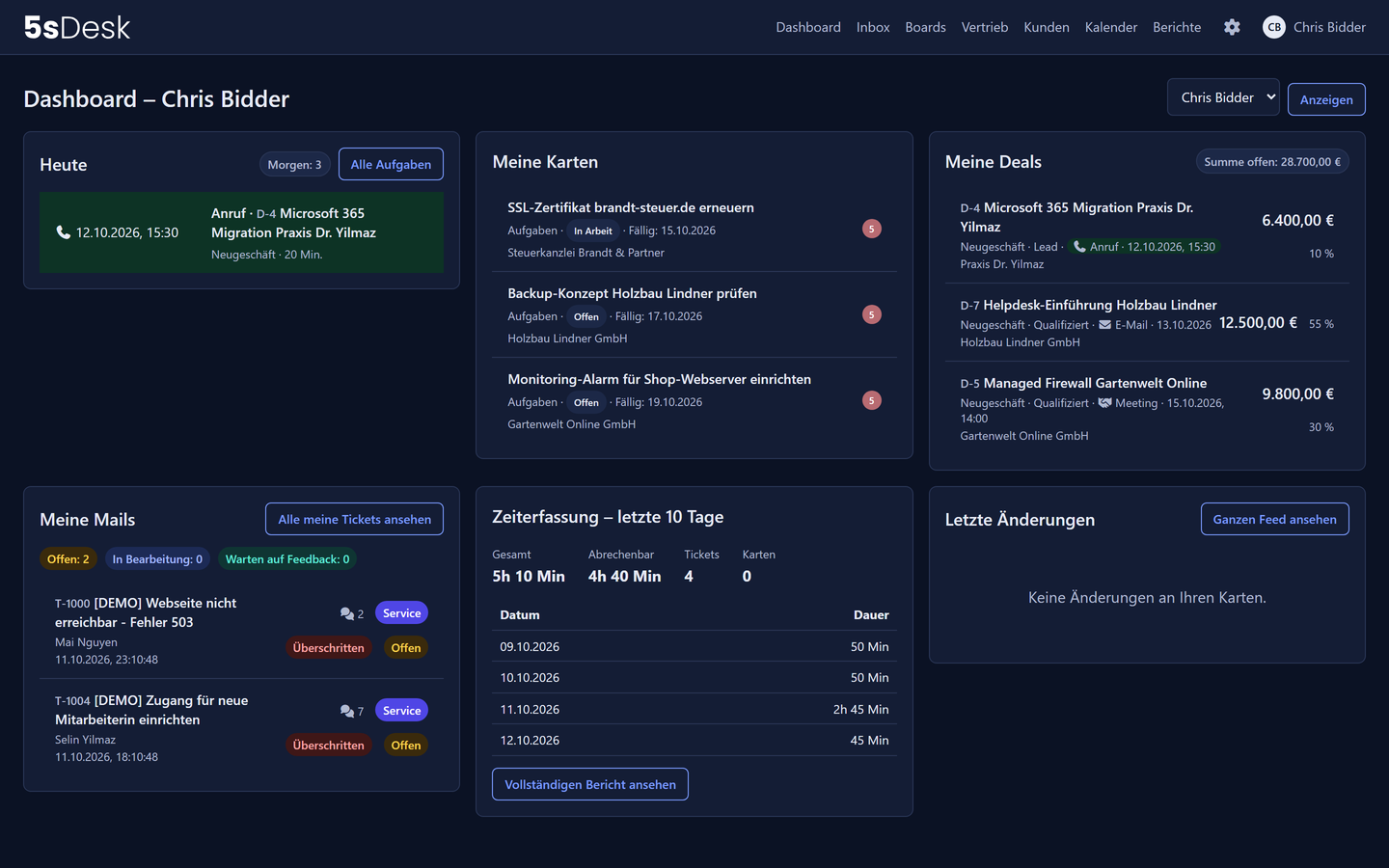Open Kunden in the navigation
This screenshot has height=868, width=1389.
click(1047, 27)
